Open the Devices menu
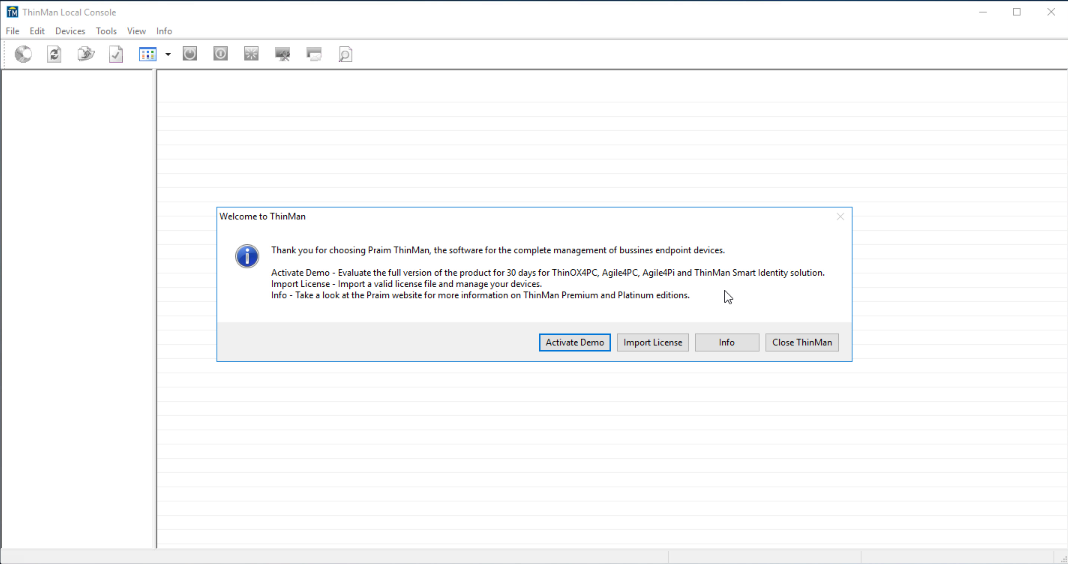Image resolution: width=1068 pixels, height=564 pixels. 70,31
